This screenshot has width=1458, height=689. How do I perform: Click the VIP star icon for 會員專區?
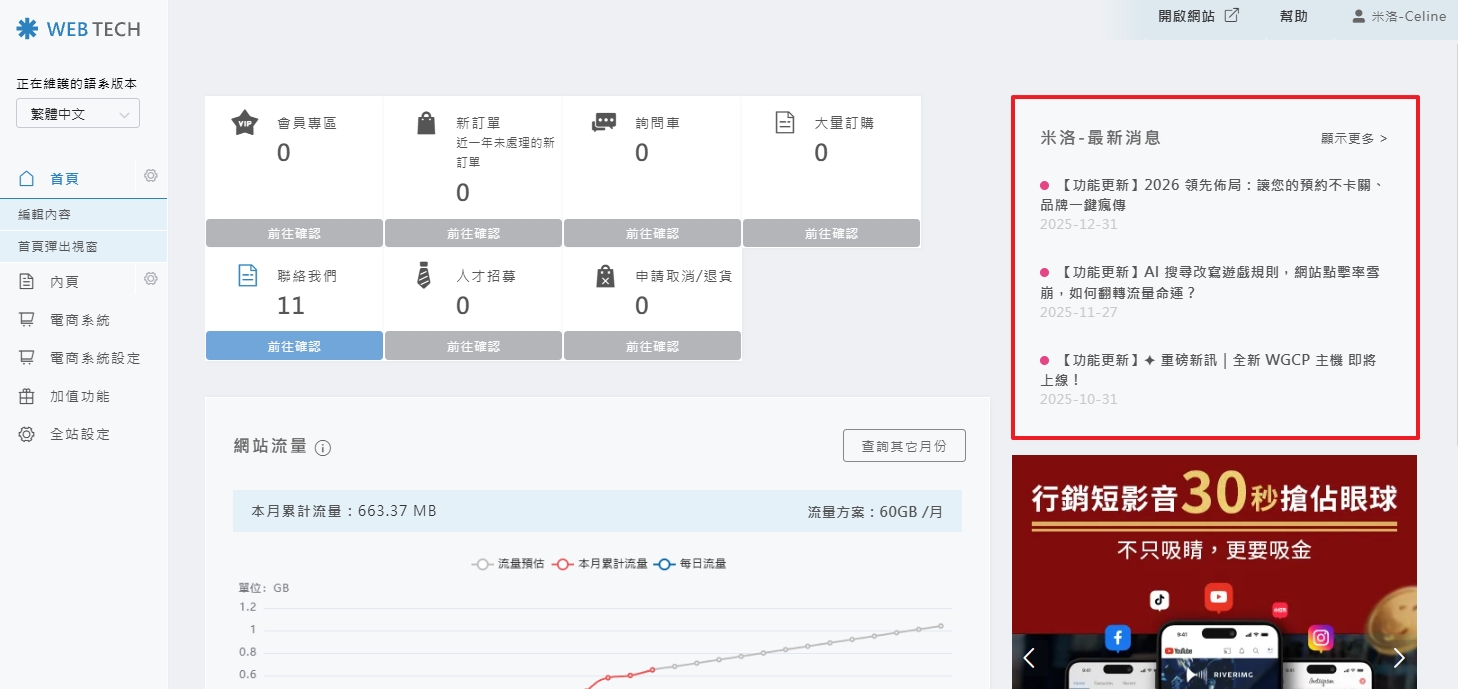(245, 122)
